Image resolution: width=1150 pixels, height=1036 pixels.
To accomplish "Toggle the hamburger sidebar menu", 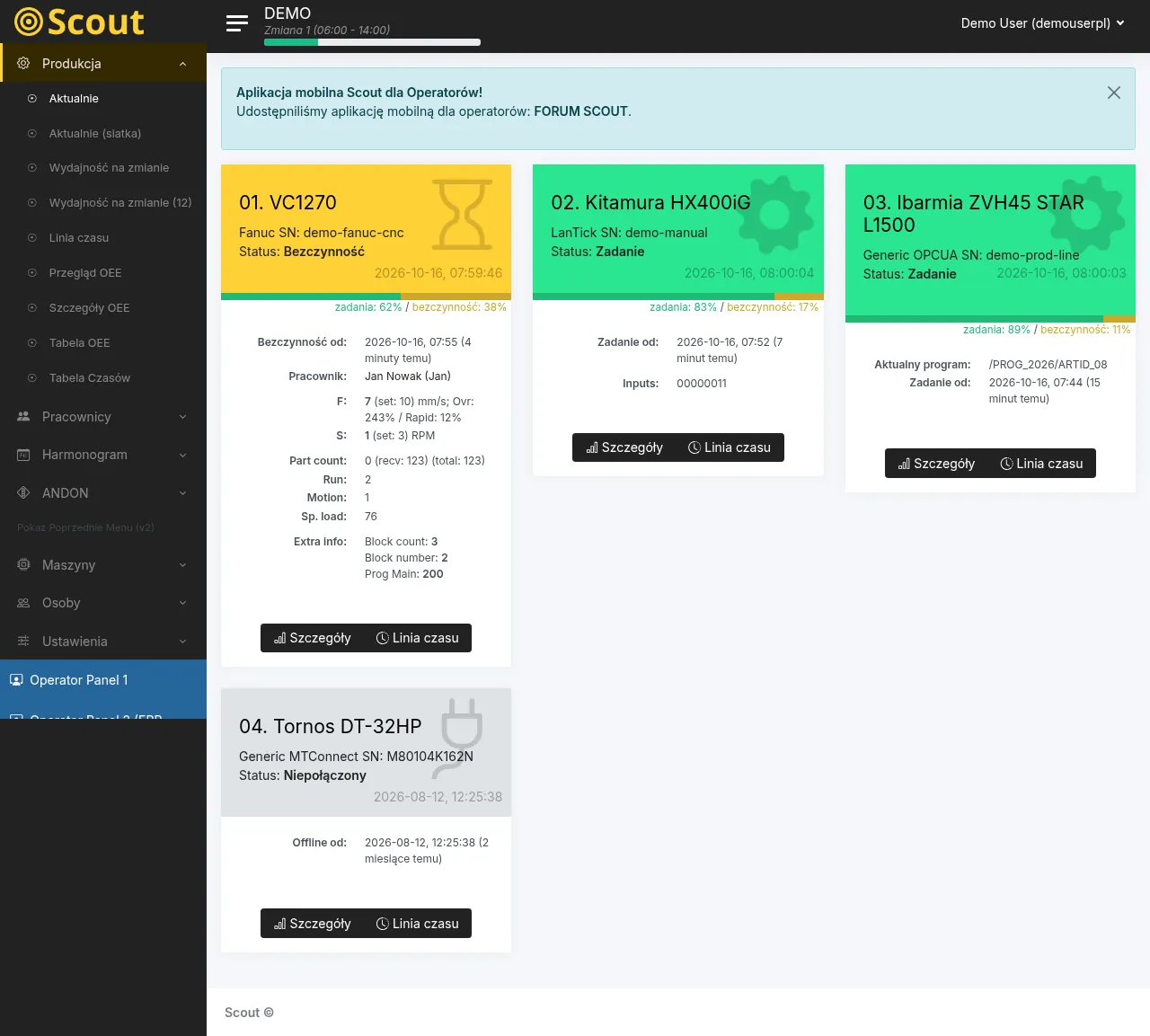I will pyautogui.click(x=237, y=23).
